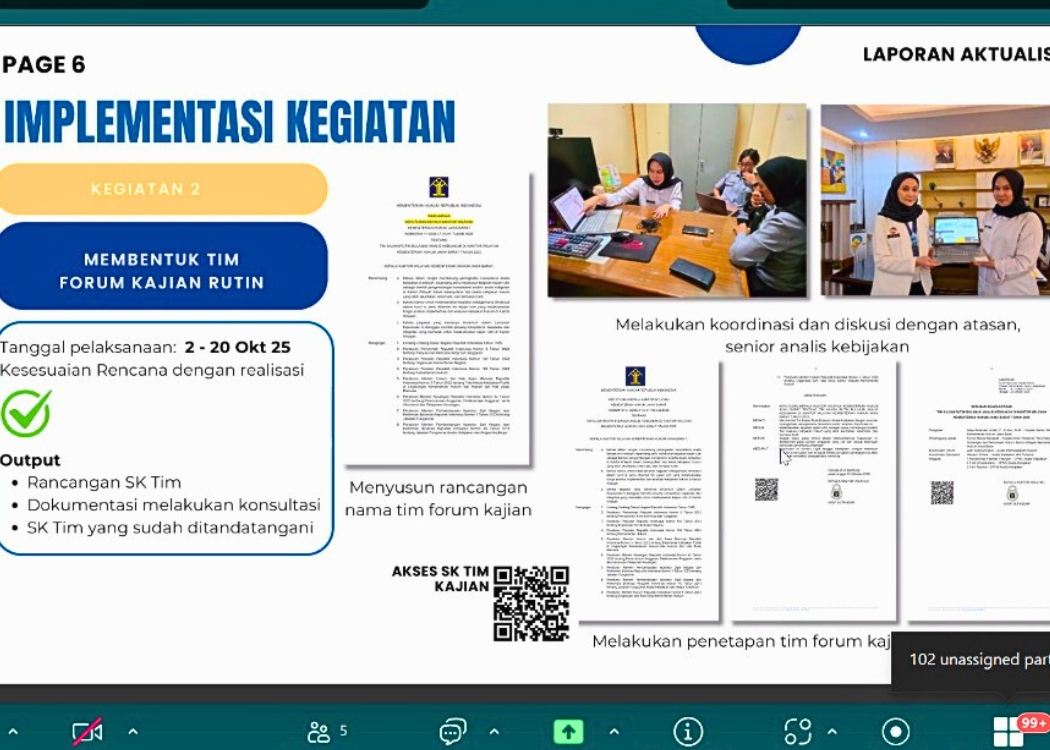Image resolution: width=1050 pixels, height=750 pixels.
Task: Expand share options chevron beside green icon
Action: pos(613,731)
